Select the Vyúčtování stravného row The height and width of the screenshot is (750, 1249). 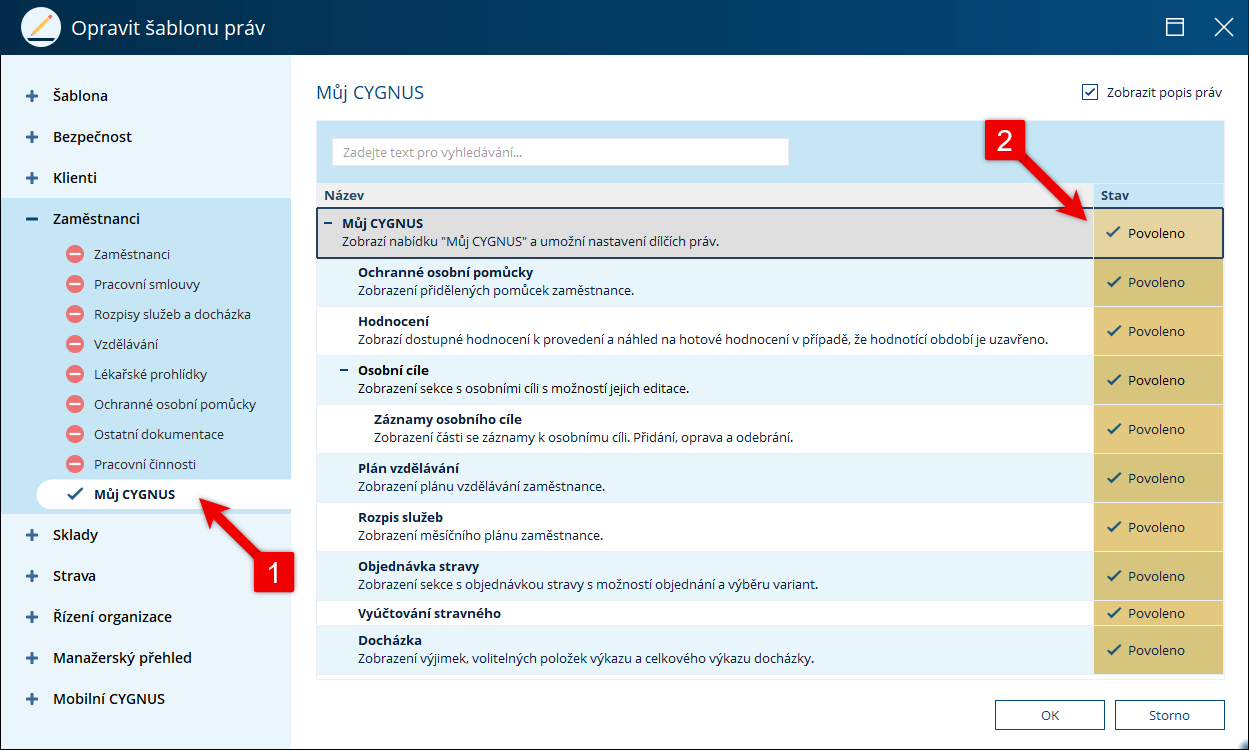pos(705,613)
